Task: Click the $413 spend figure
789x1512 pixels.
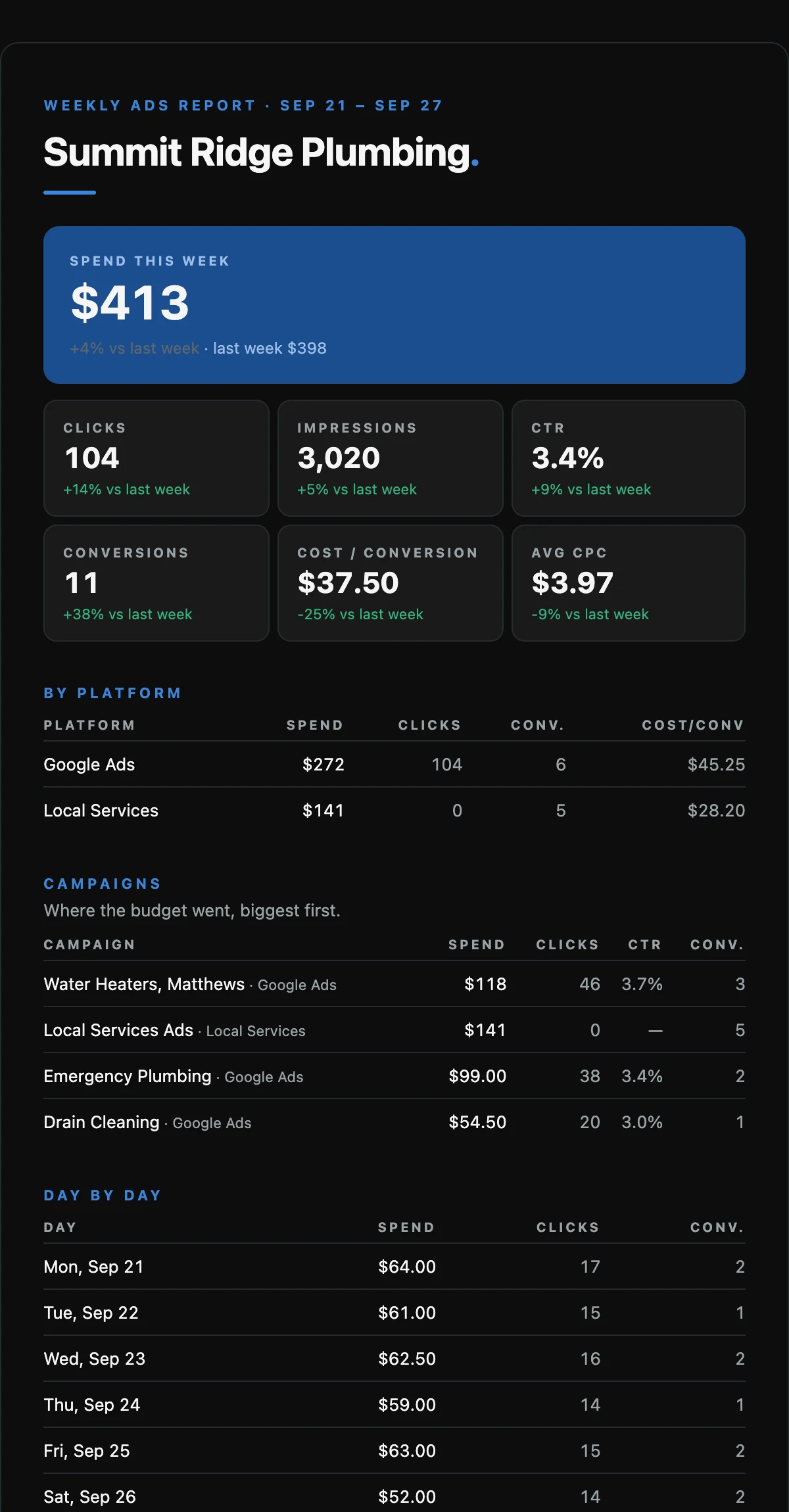Action: pyautogui.click(x=130, y=302)
